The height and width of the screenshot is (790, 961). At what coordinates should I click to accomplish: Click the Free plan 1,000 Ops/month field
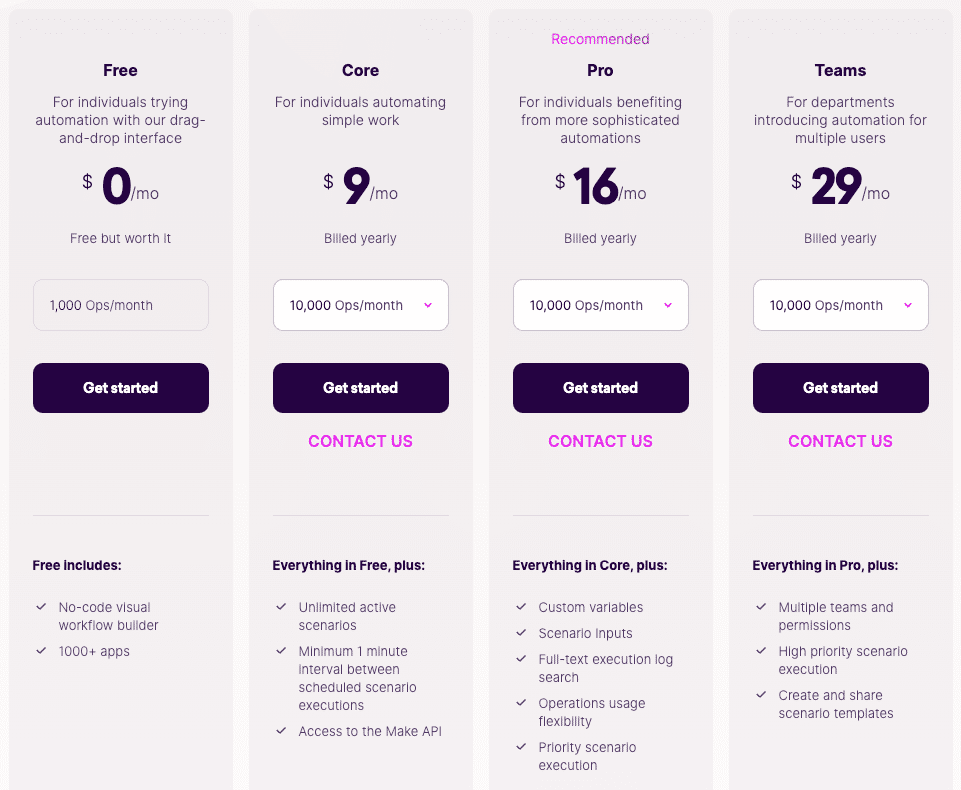tap(121, 305)
